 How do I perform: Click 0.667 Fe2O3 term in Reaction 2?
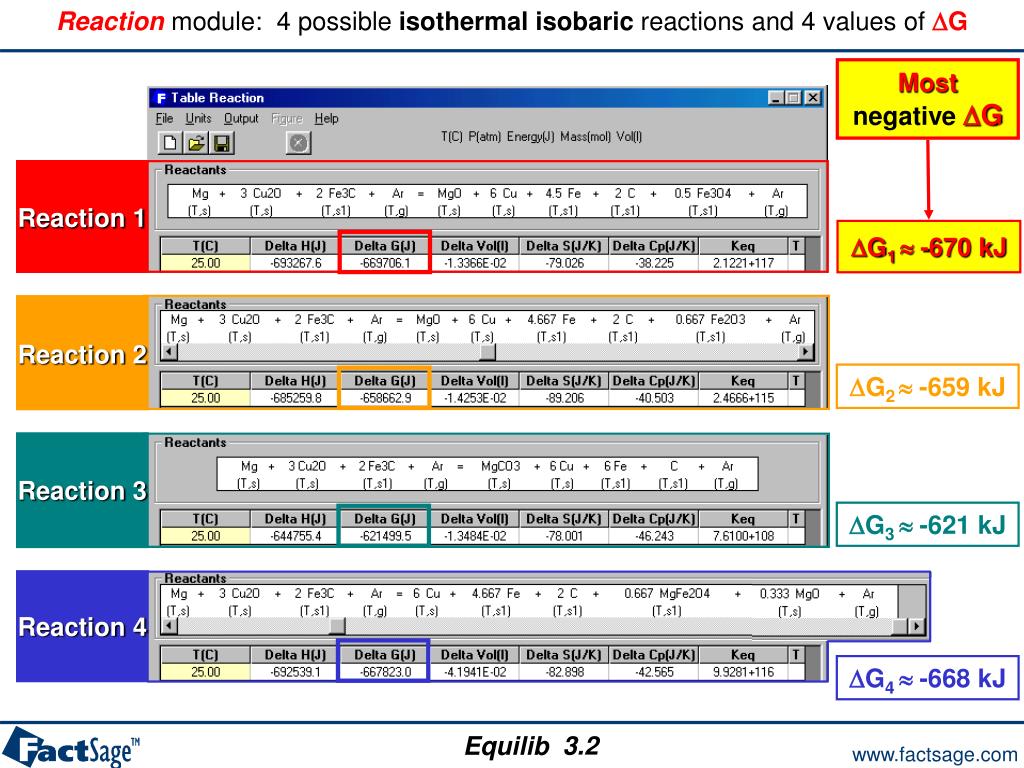click(x=710, y=320)
